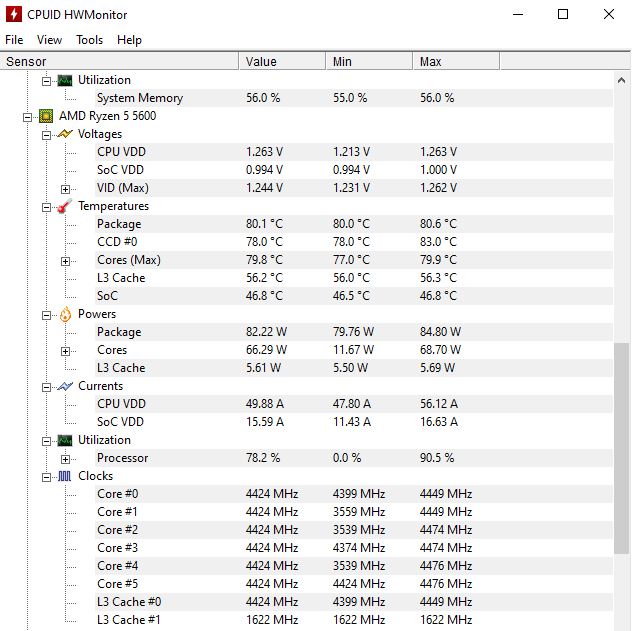Collapse the Utilization section above System Memory
632x631 pixels.
point(46,81)
